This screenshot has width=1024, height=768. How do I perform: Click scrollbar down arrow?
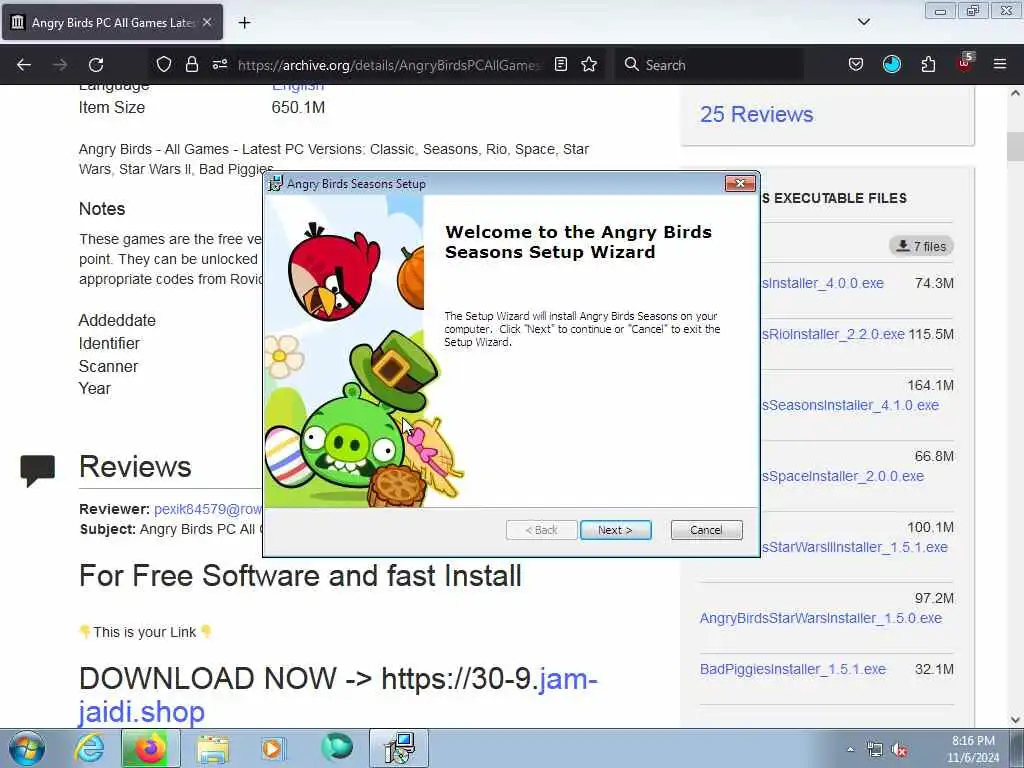1015,720
